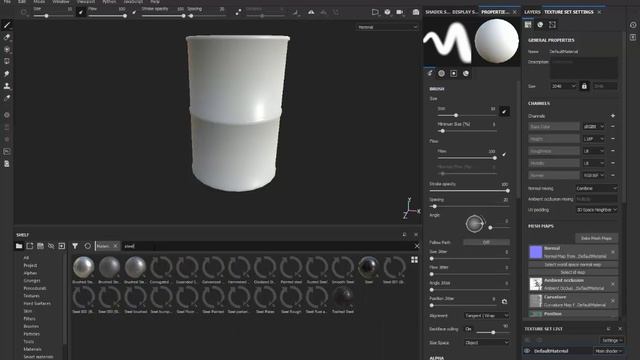Open Normal mixing Combine dropdown
640x360 pixels.
tap(596, 188)
